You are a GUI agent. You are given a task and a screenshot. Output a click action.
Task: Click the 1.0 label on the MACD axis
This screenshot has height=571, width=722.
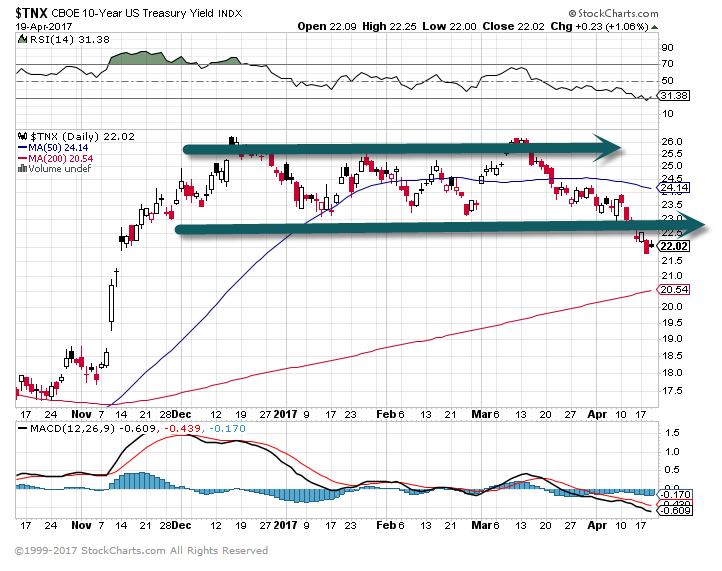672,452
